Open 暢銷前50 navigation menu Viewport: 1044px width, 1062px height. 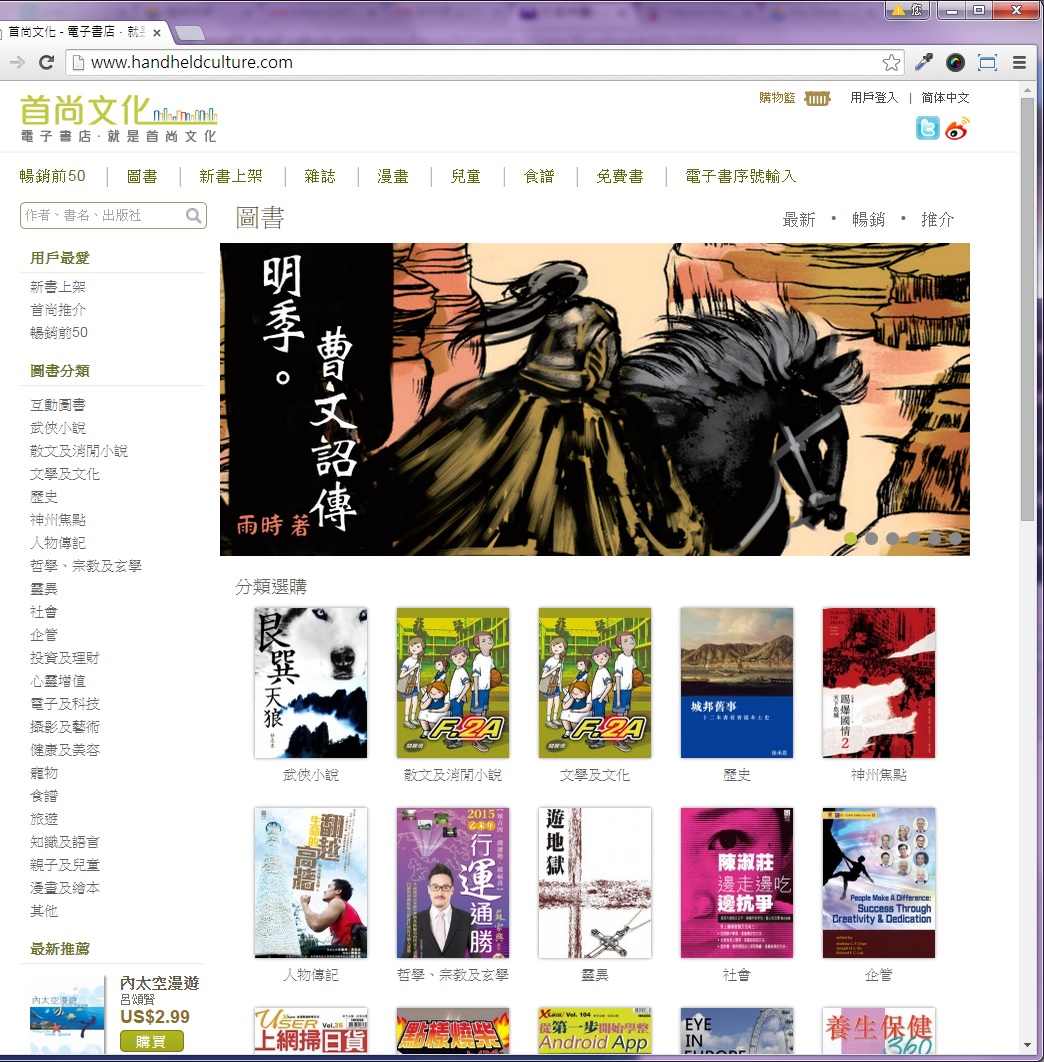tap(52, 176)
